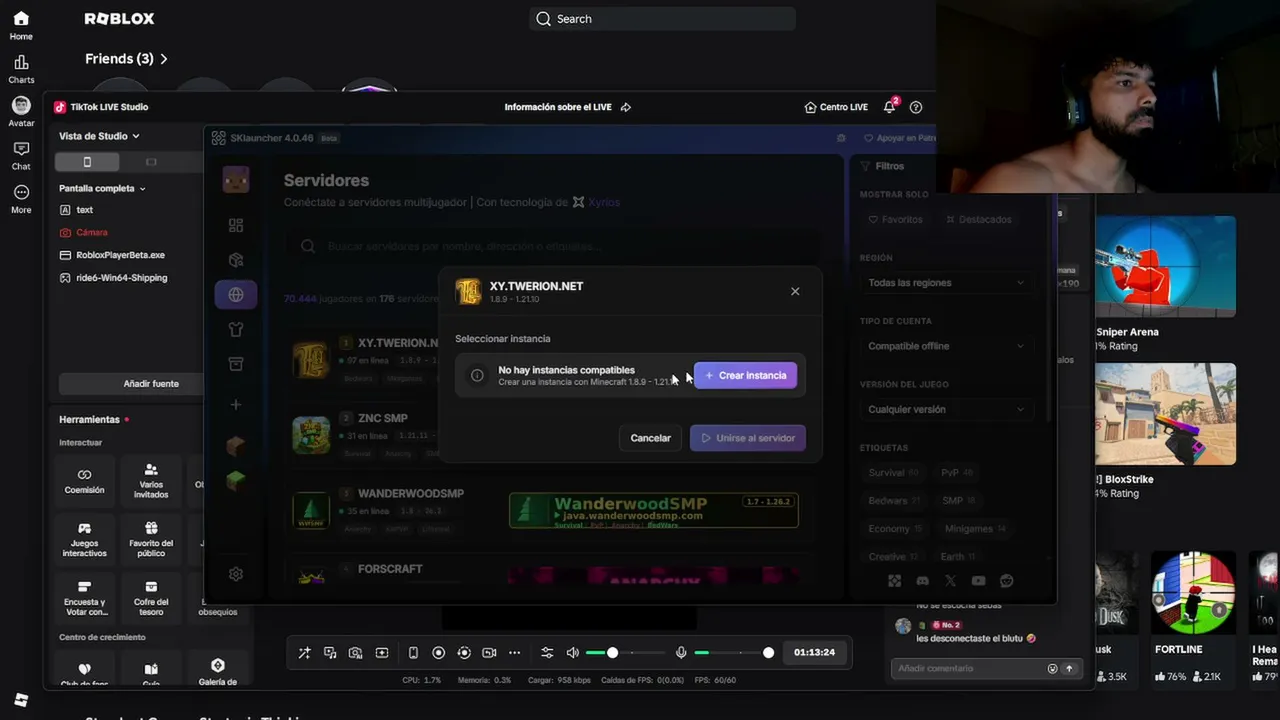Open the Favorito del público tool

tap(151, 539)
